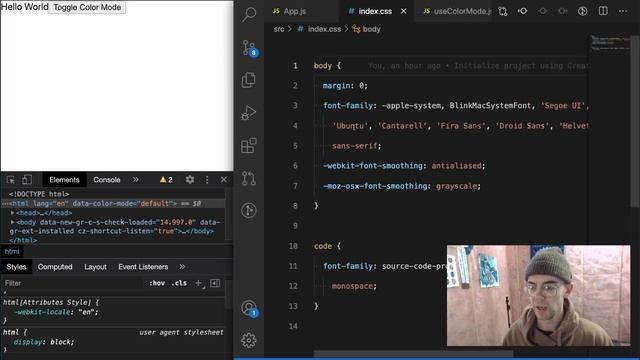Open the GitLens activity bar icon
Image resolution: width=640 pixels, height=360 pixels.
249,210
